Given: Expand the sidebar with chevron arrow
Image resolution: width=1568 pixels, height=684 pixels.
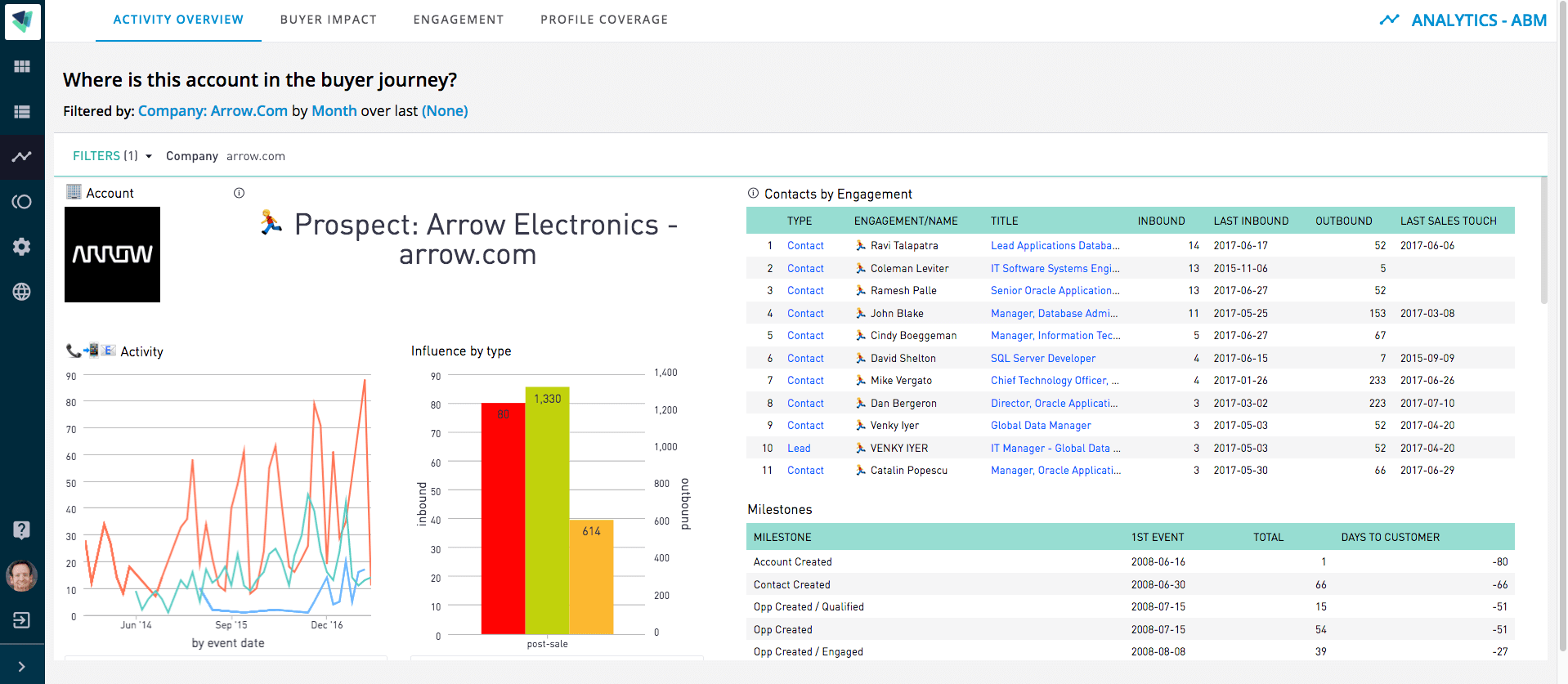Looking at the screenshot, I should (x=22, y=667).
